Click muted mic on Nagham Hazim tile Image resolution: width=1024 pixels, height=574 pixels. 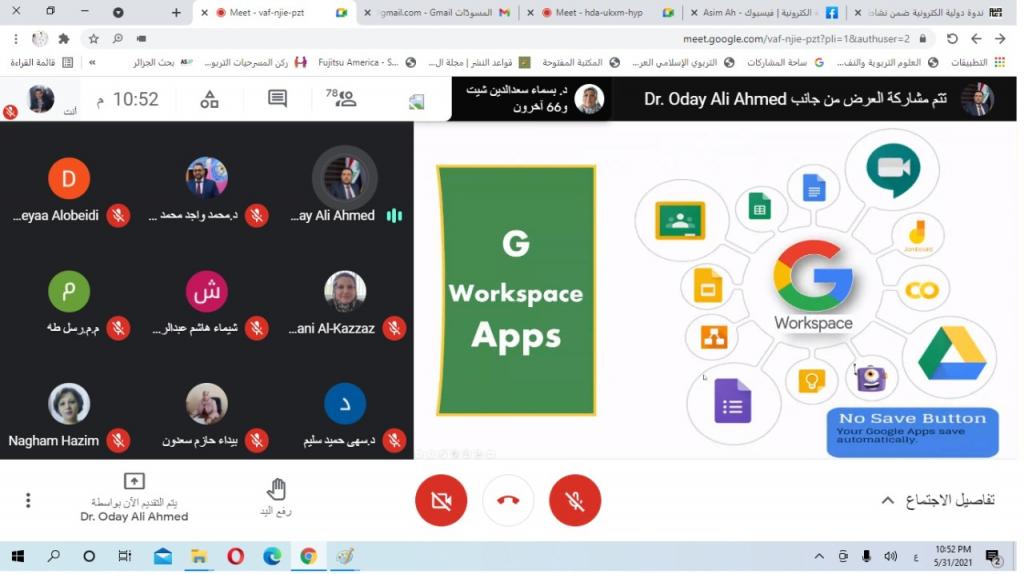tap(119, 440)
